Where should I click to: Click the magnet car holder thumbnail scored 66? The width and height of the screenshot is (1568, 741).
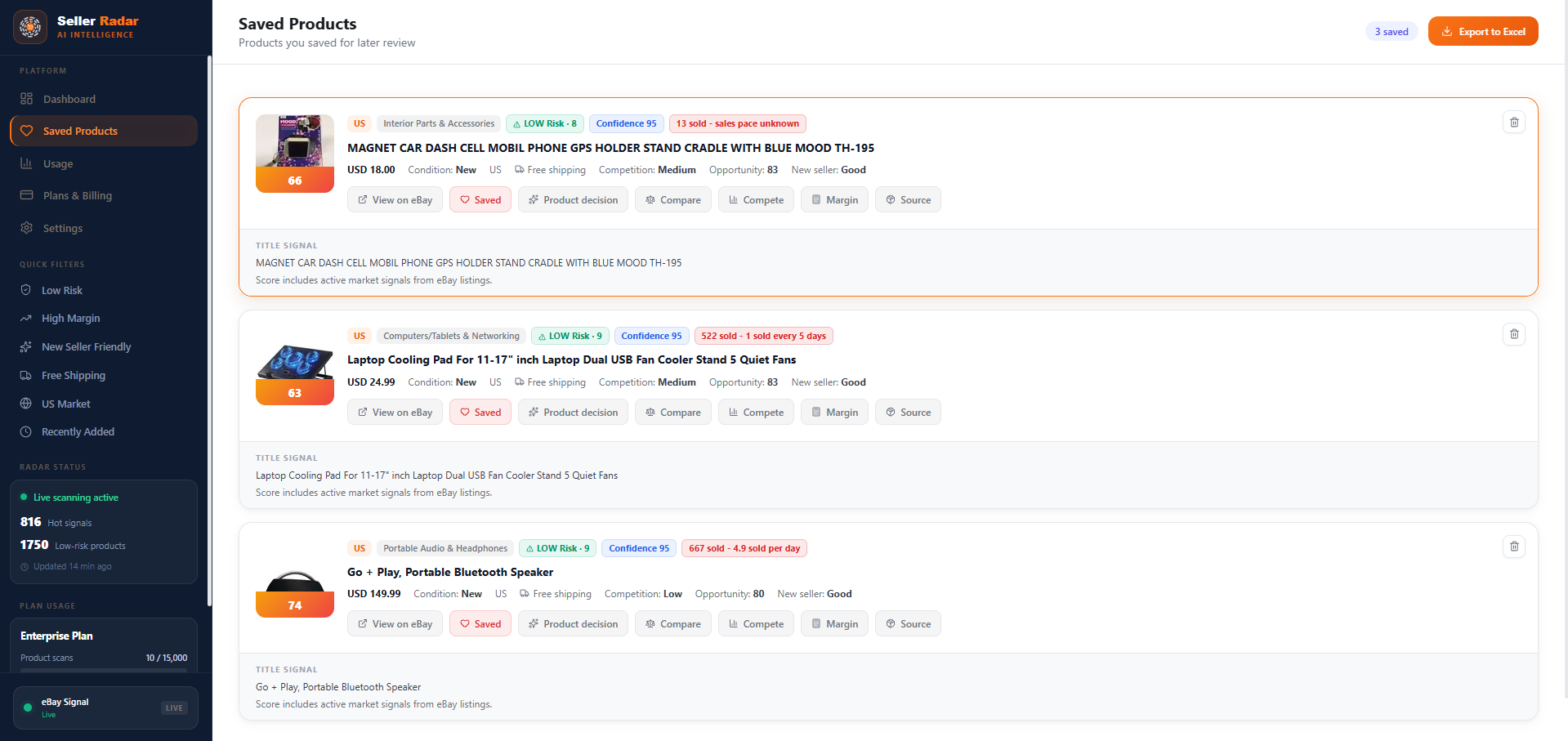click(295, 154)
